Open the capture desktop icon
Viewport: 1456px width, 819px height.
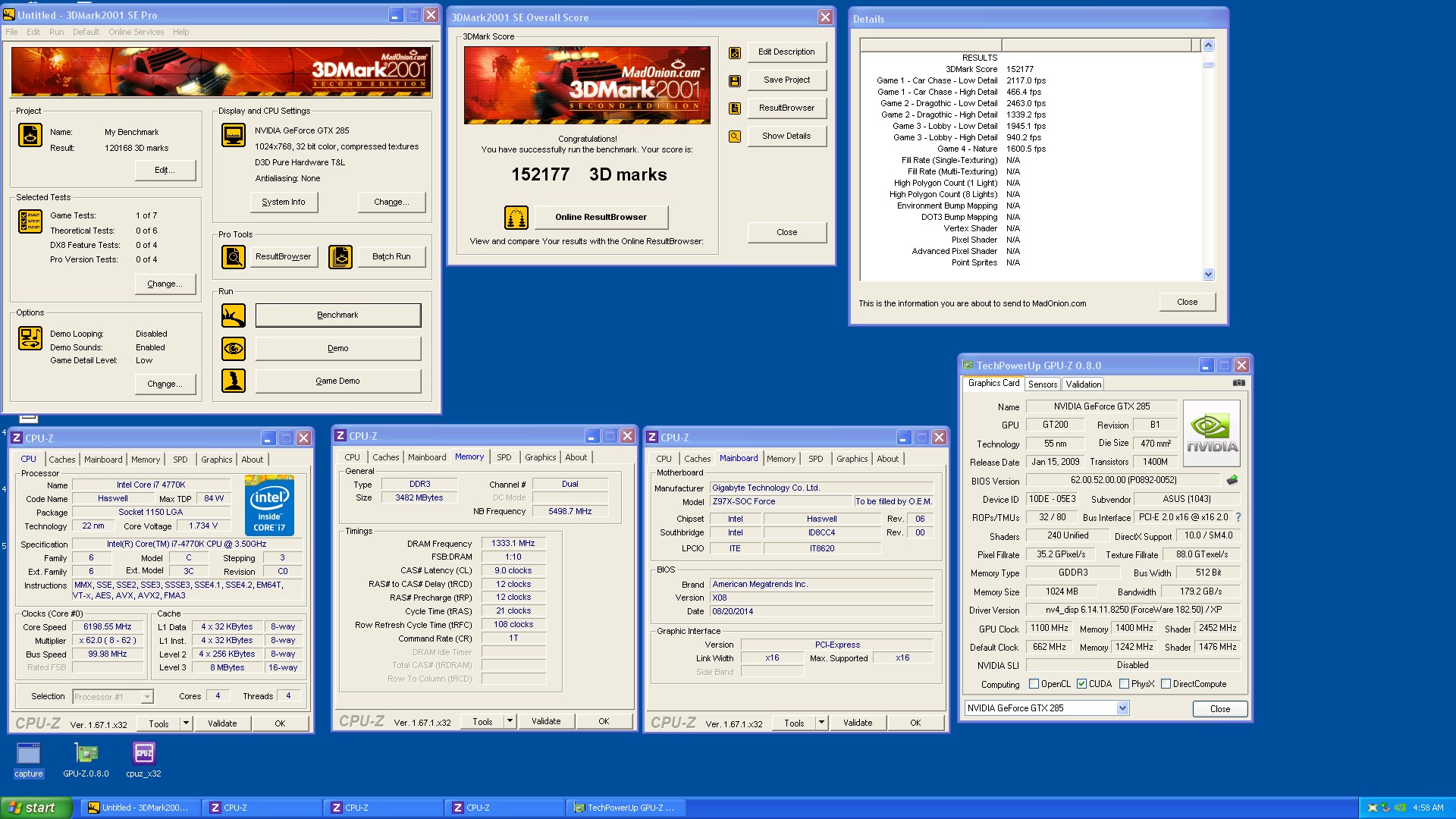point(29,760)
